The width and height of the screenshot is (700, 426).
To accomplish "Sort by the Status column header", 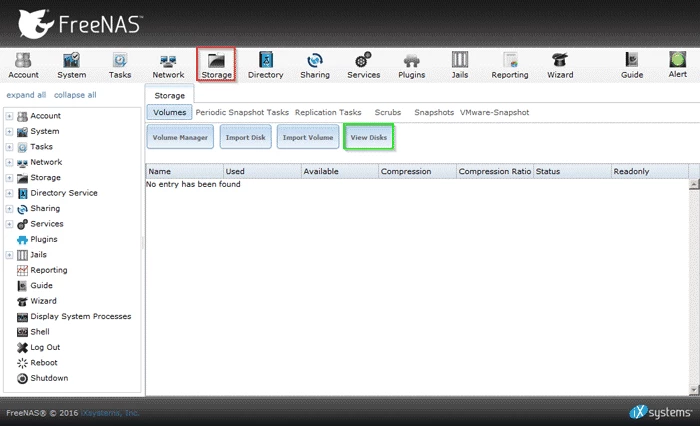I will tap(572, 171).
